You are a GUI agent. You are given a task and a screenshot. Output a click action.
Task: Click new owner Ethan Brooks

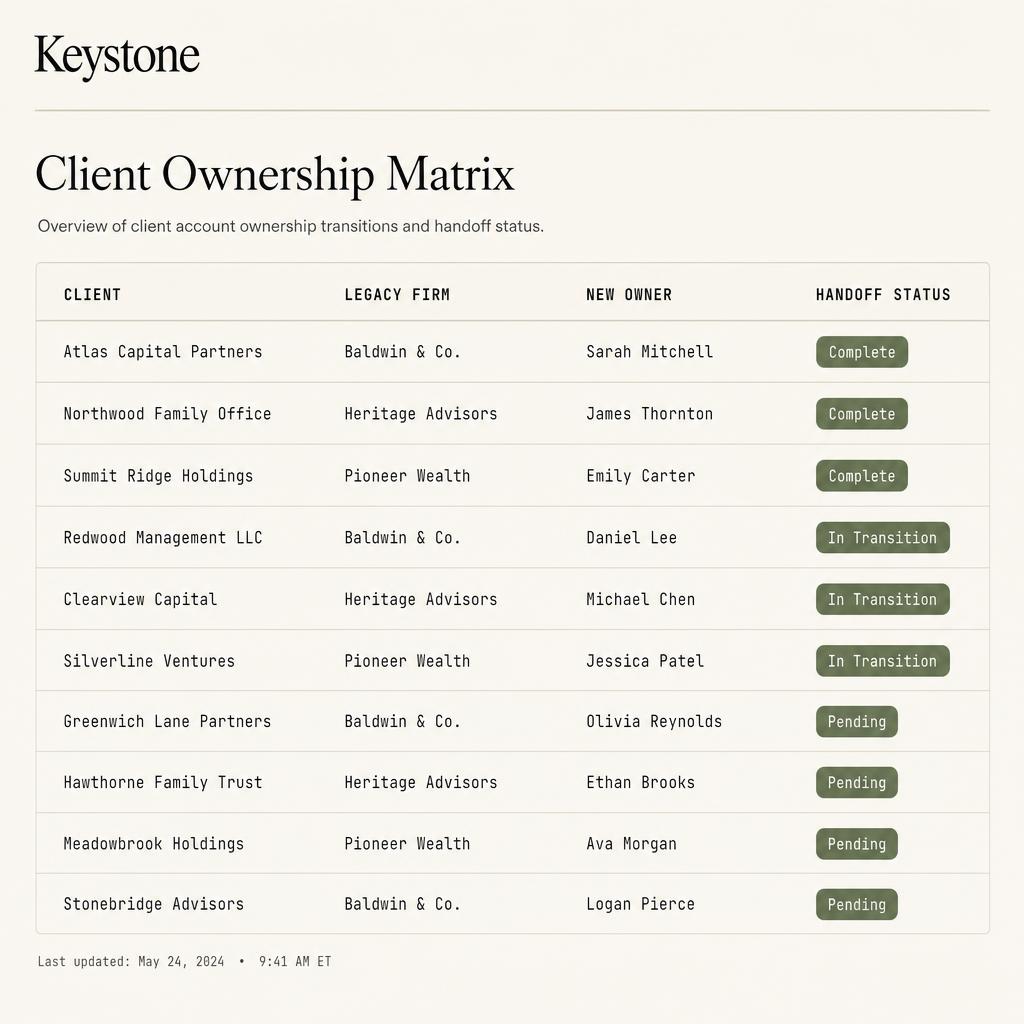(x=641, y=782)
